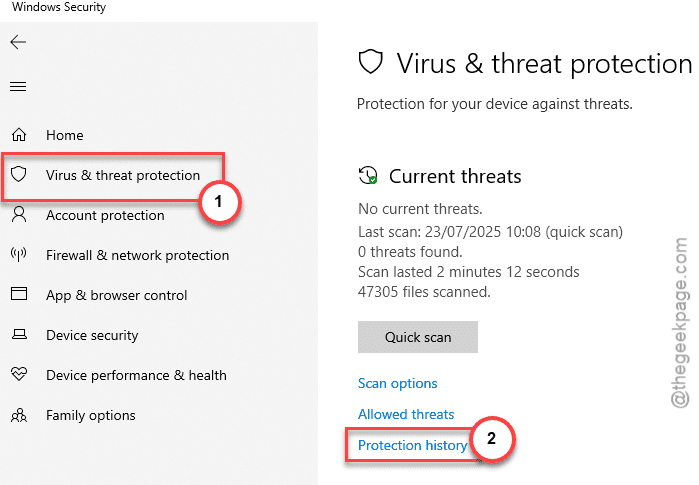Viewport: 699px width, 485px height.
Task: Open Family options in sidebar
Action: click(90, 415)
